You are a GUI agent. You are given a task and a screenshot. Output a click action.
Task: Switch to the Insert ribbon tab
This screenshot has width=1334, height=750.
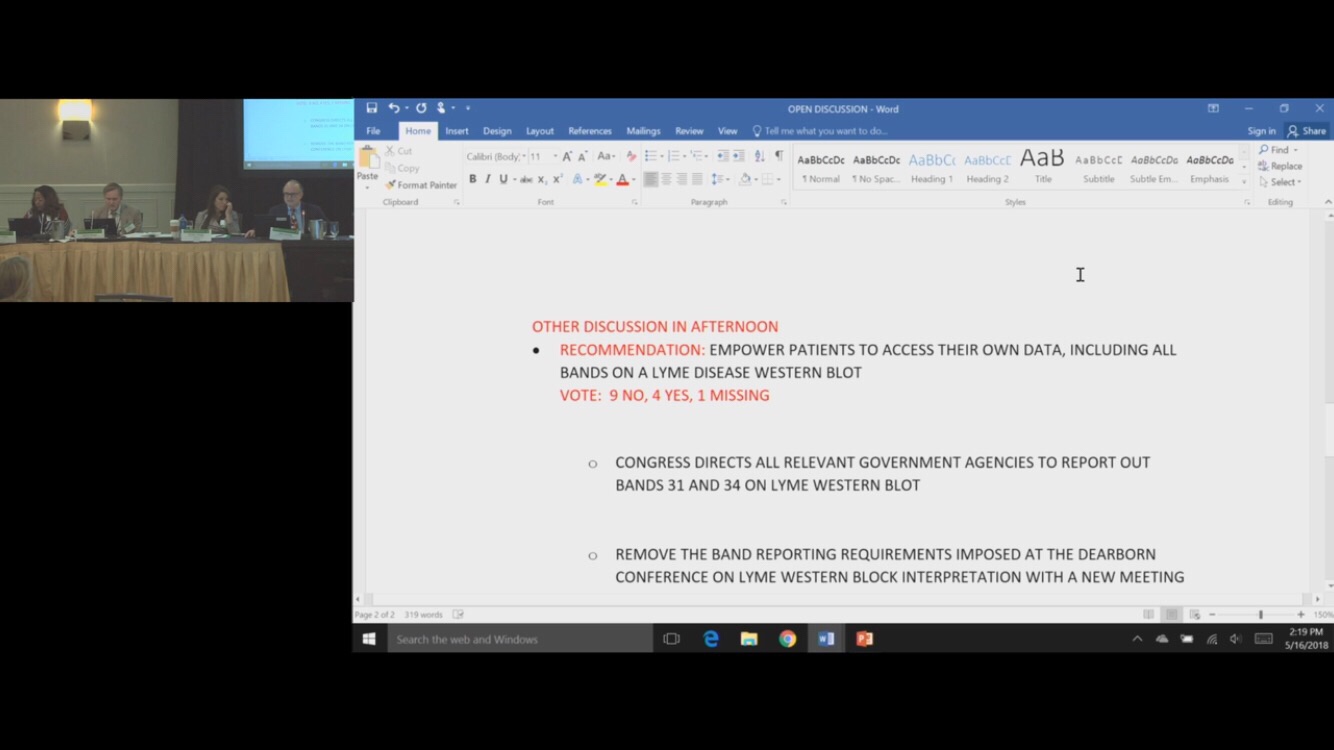click(457, 131)
